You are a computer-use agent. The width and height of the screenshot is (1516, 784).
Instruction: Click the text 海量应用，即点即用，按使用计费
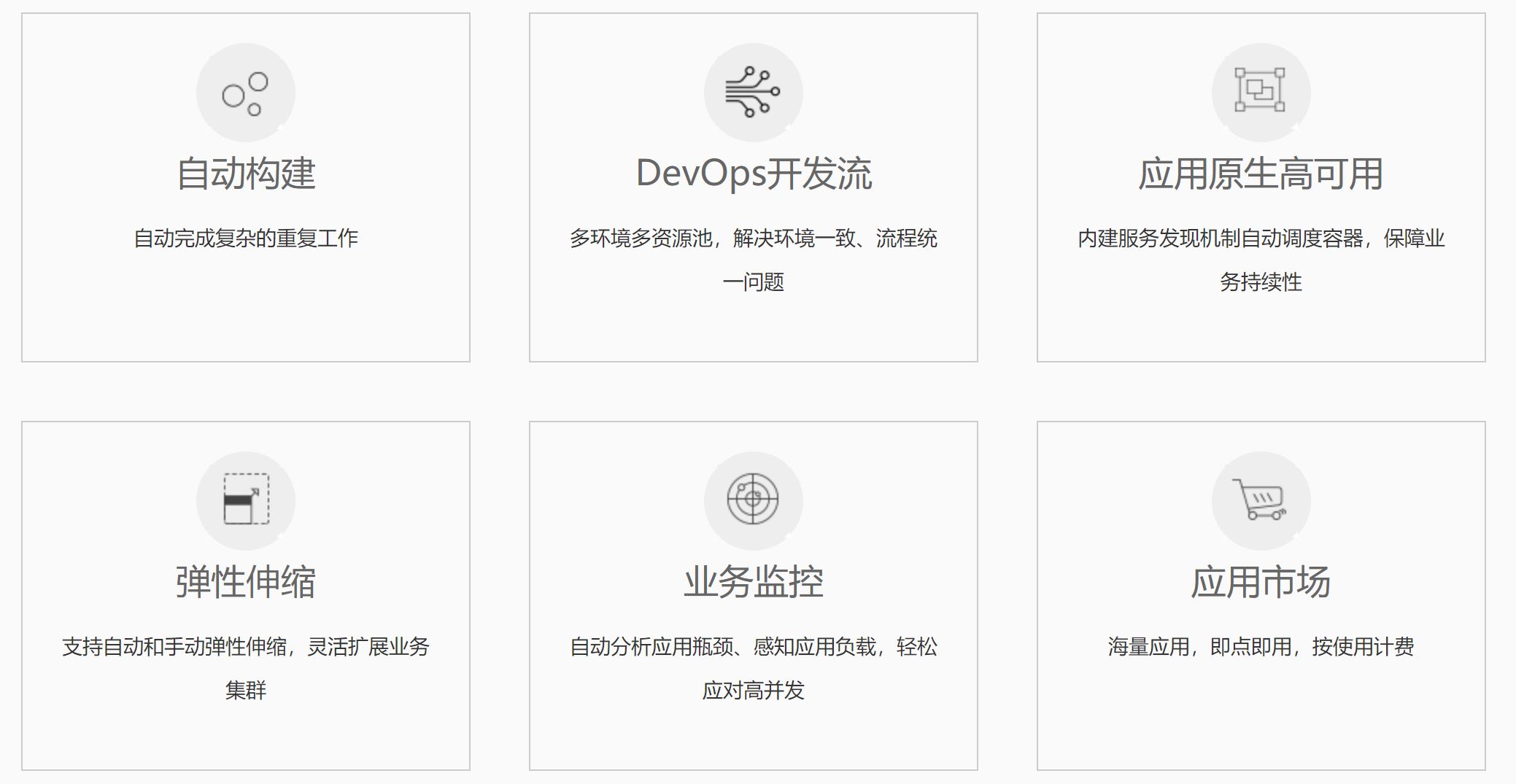[x=1260, y=647]
